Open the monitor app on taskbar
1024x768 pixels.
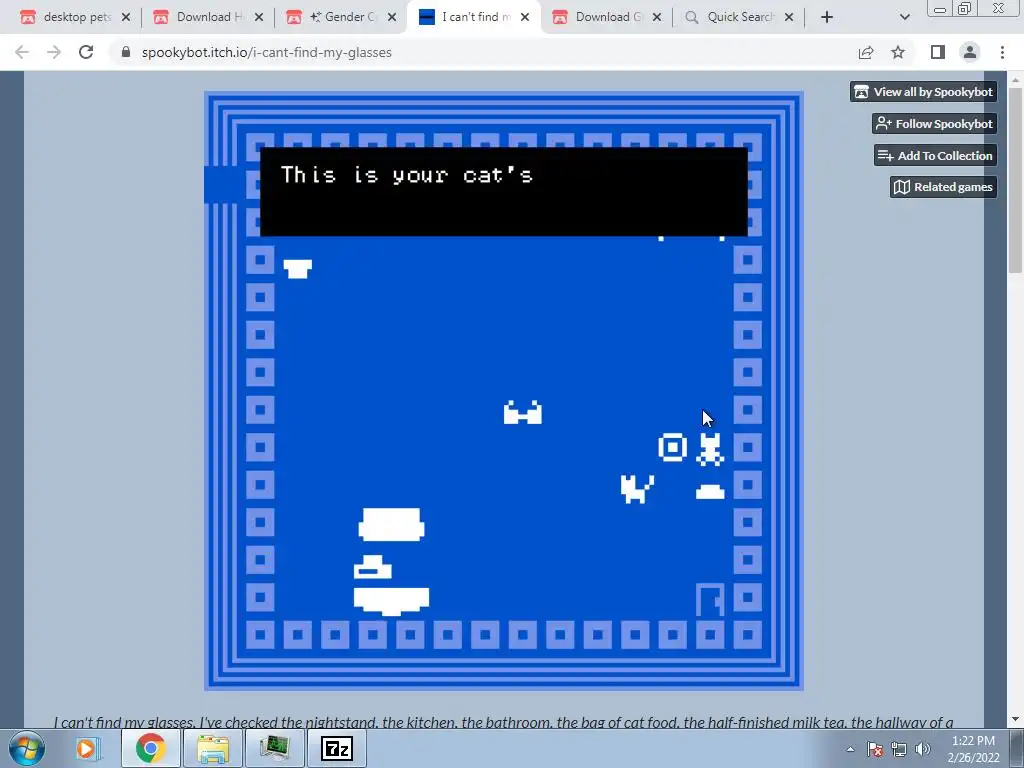click(x=275, y=748)
